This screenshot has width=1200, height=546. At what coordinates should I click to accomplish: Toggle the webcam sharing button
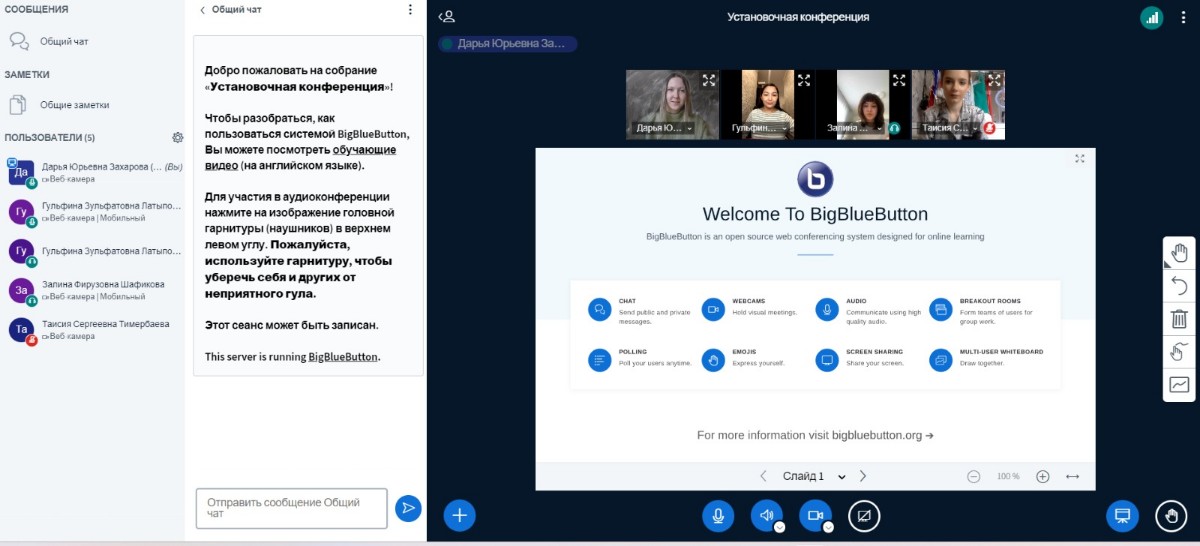pos(814,515)
